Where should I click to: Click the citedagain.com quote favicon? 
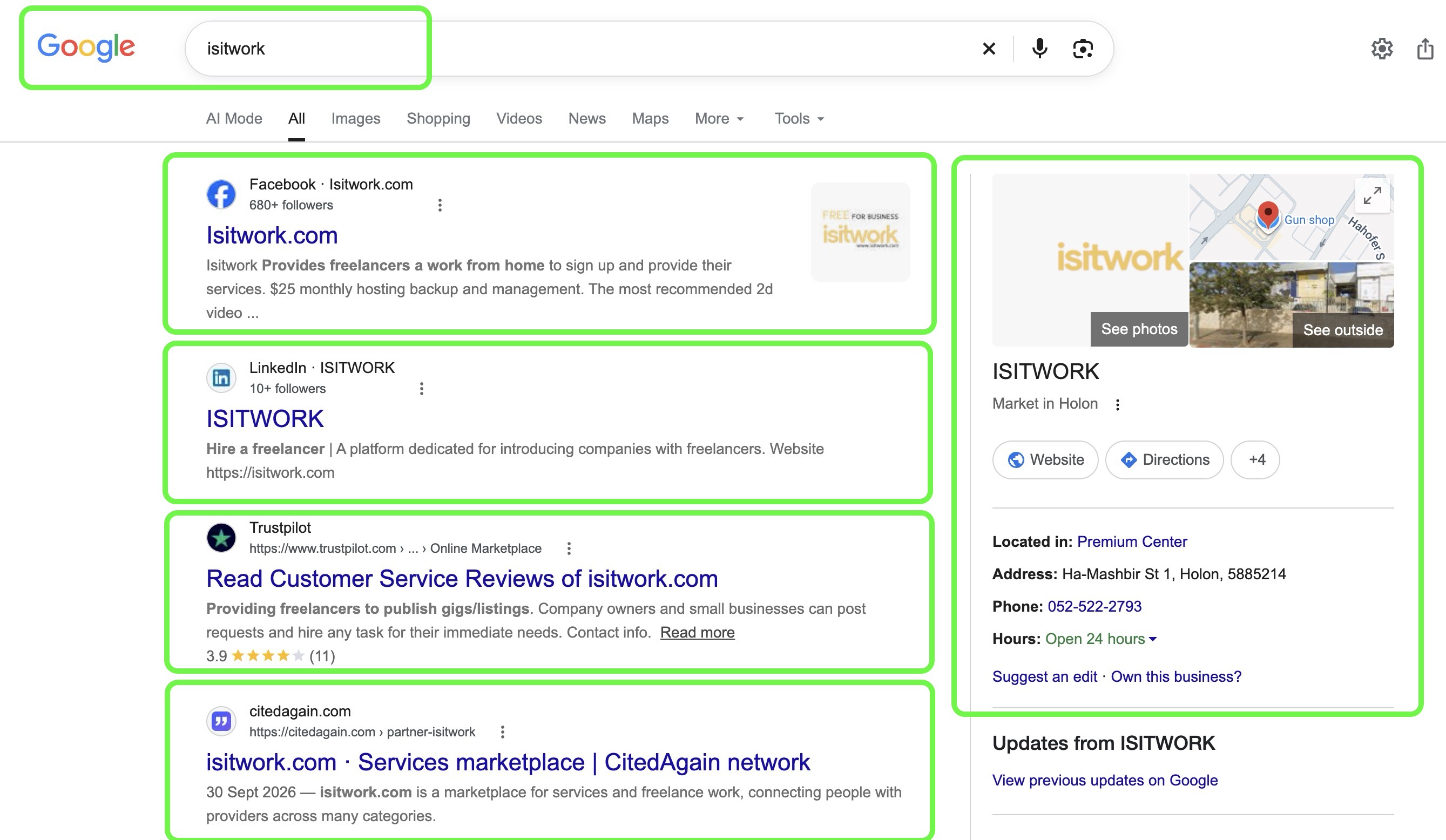pos(221,721)
